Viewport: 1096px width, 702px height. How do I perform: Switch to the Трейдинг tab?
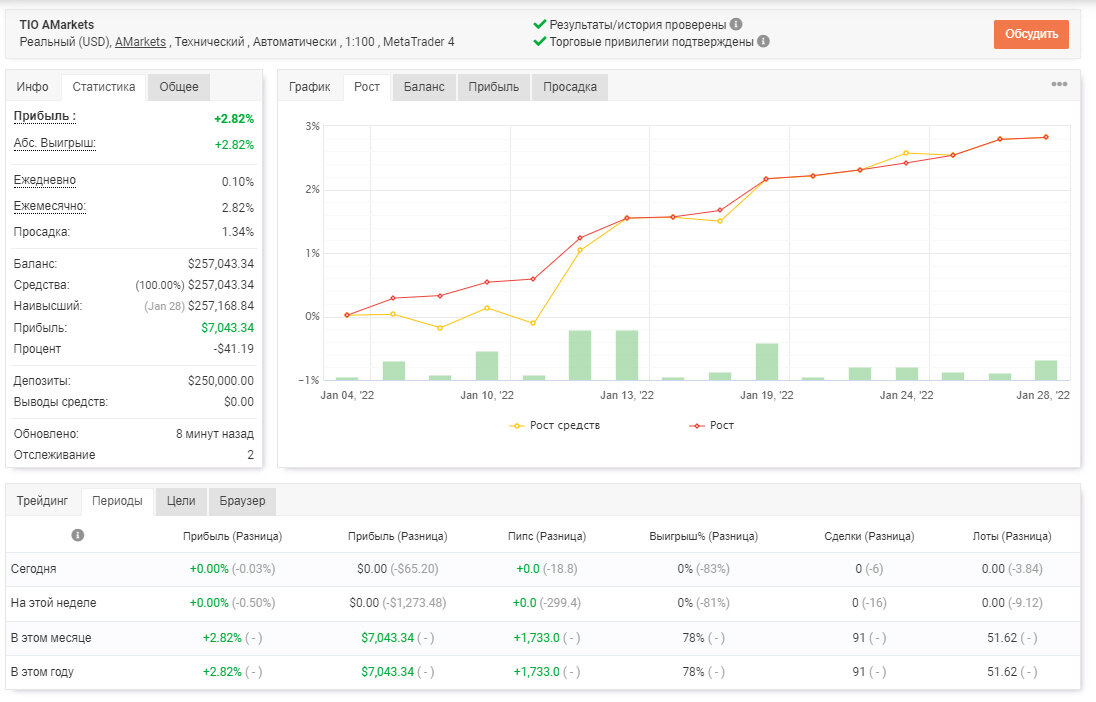43,501
